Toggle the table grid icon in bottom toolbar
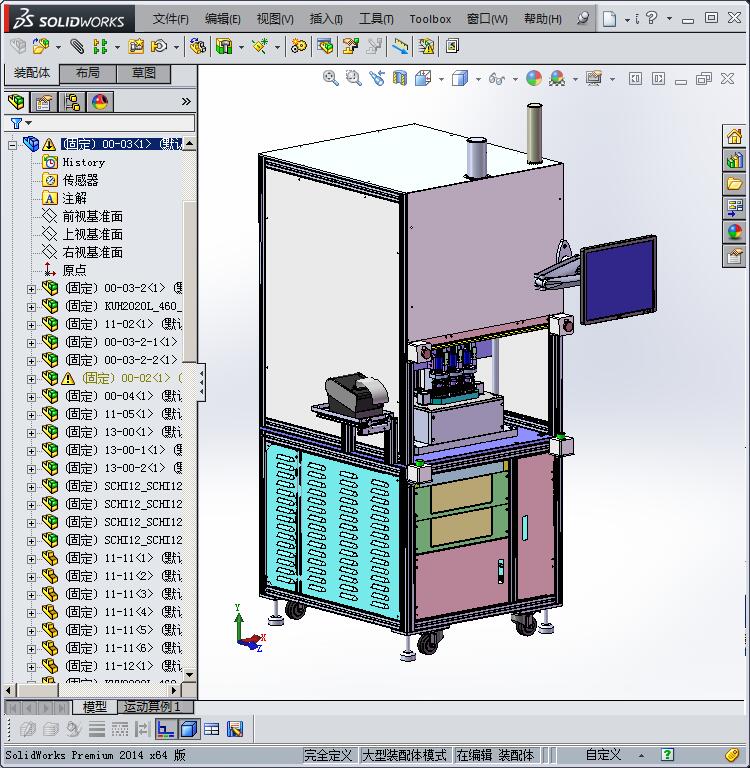This screenshot has height=768, width=750. 212,729
